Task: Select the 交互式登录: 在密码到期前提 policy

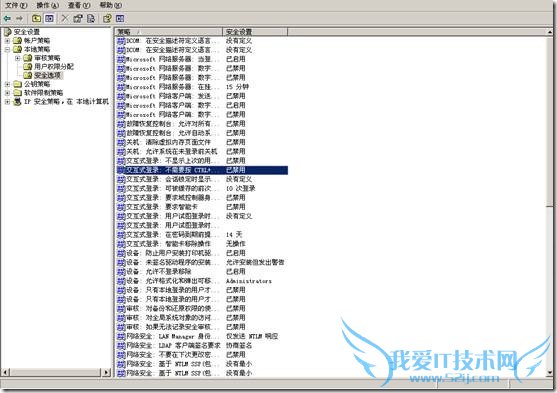Action: pyautogui.click(x=169, y=235)
